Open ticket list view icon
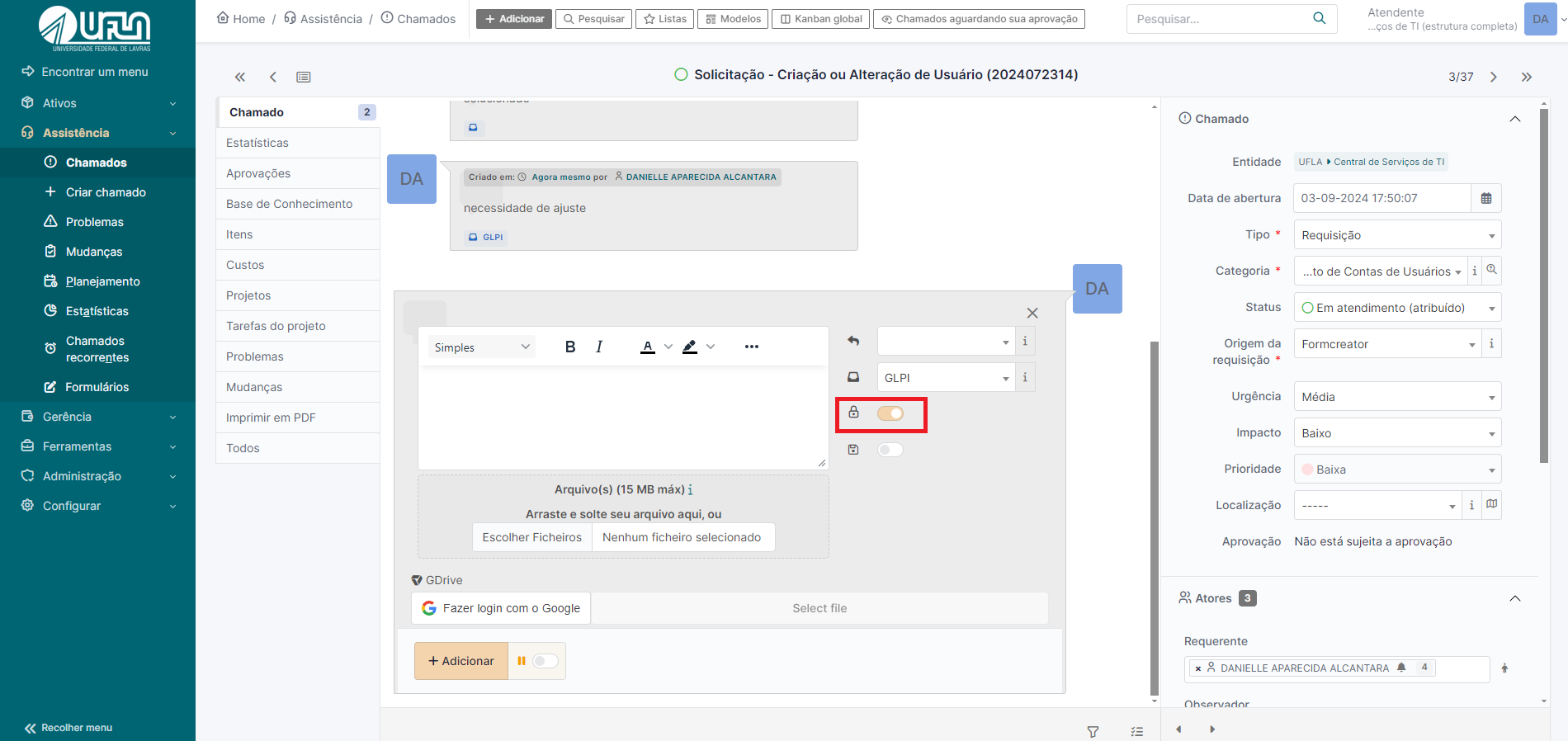This screenshot has width=1568, height=741. coord(304,77)
